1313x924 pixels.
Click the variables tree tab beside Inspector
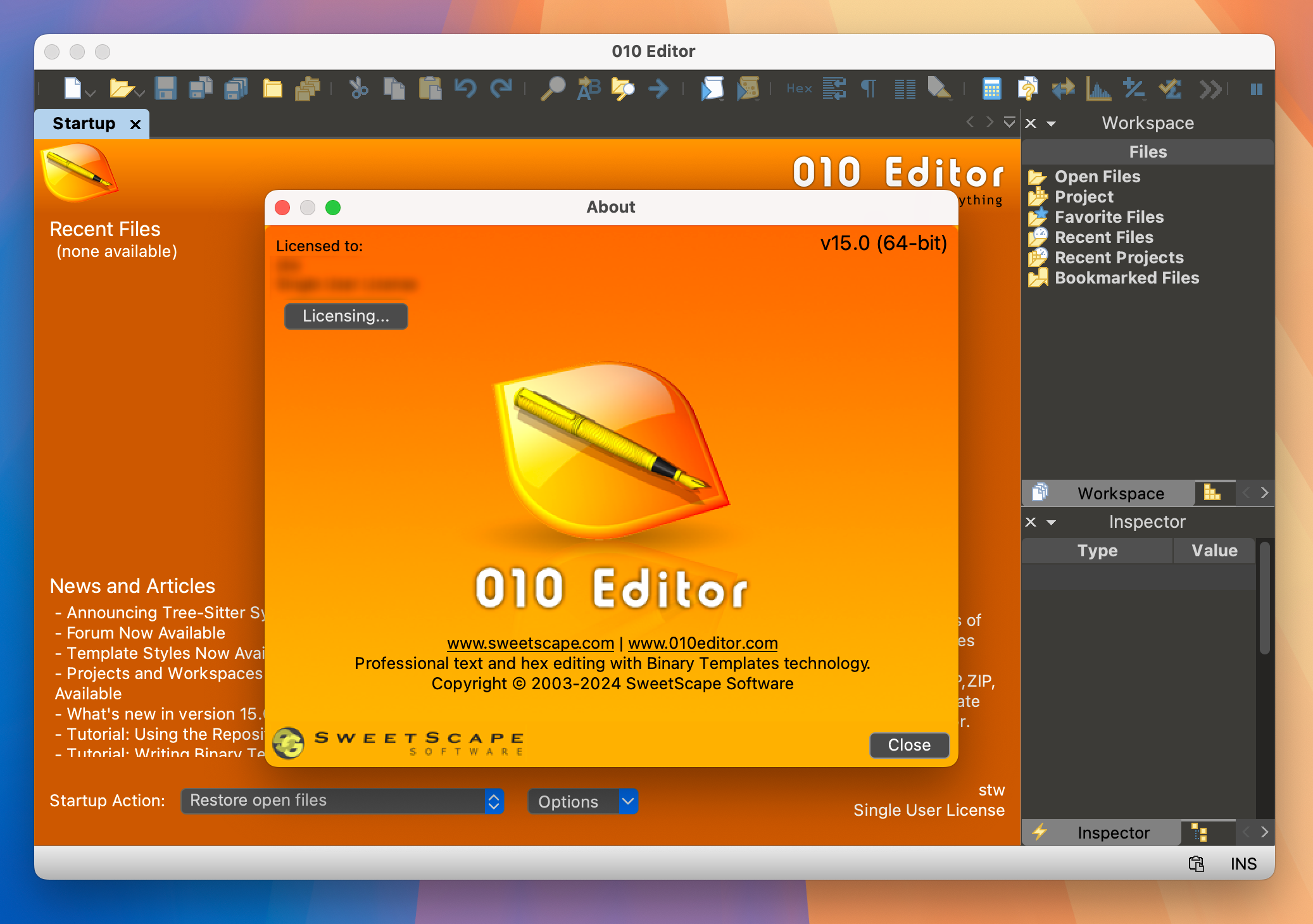coord(1200,832)
